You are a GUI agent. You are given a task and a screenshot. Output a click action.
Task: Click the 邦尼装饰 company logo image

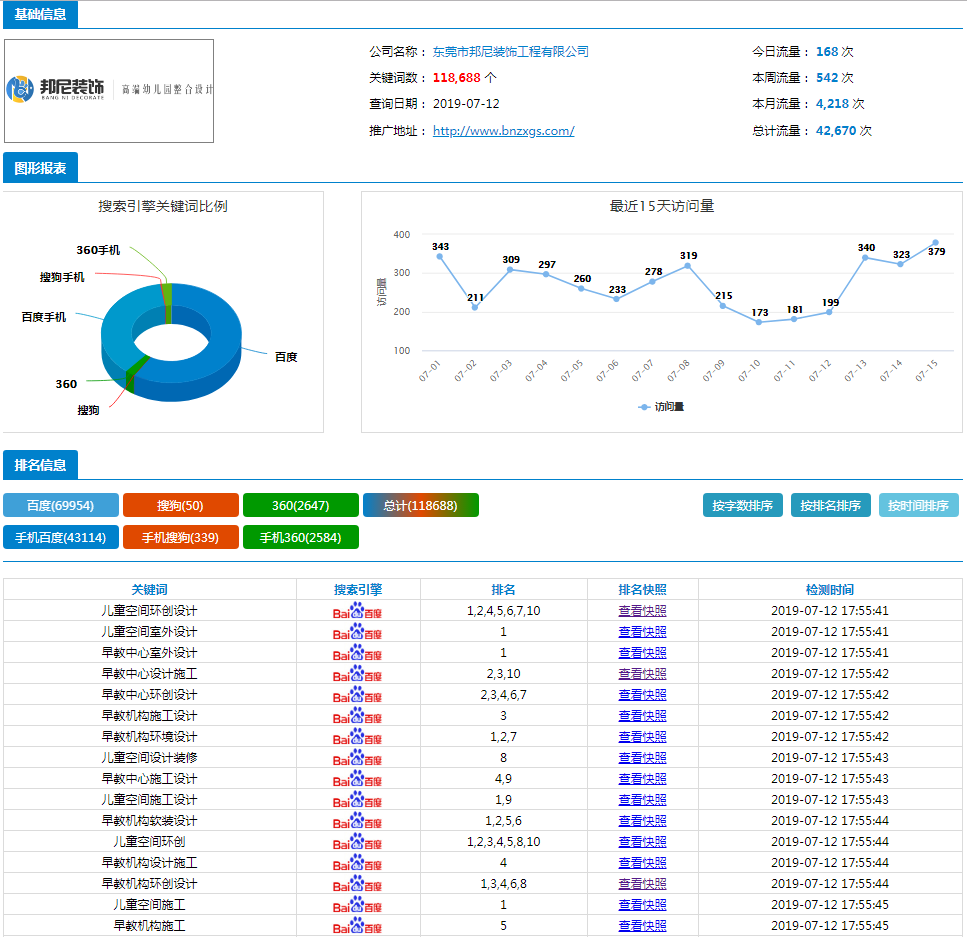(109, 91)
